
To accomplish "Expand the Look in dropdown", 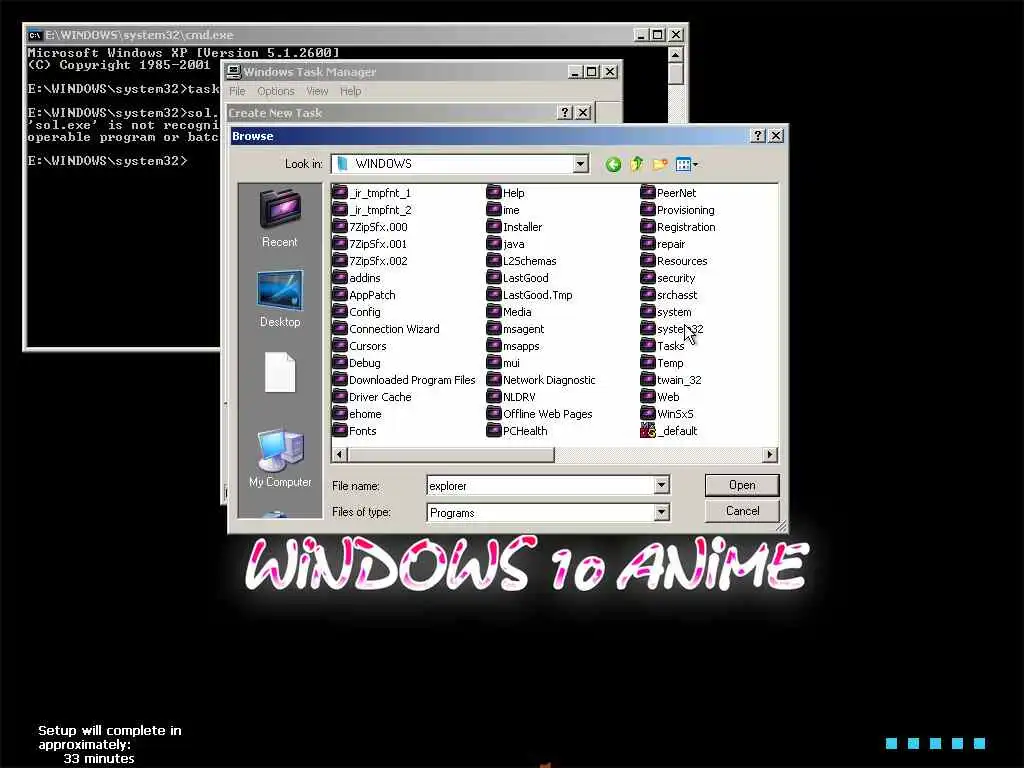I will pos(581,164).
